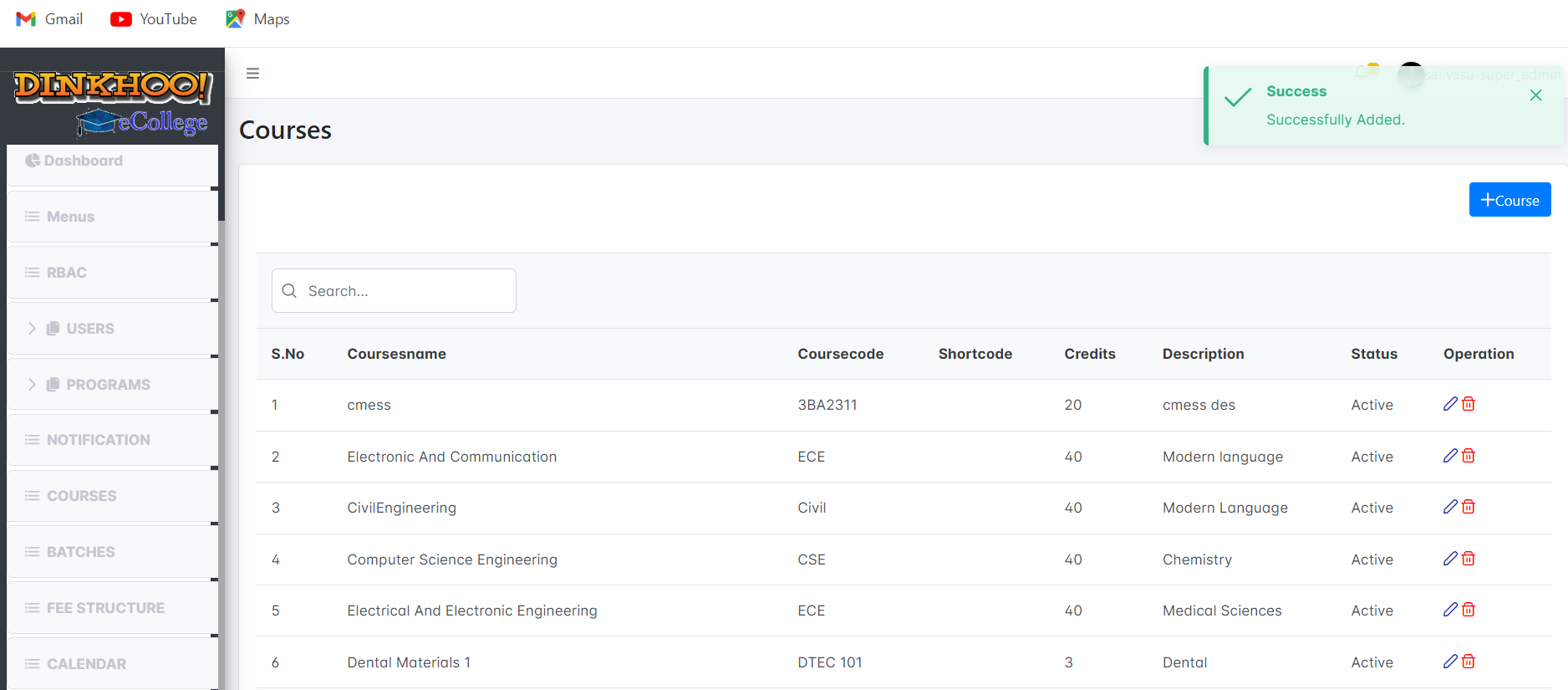Click the Status column header
The width and height of the screenshot is (1568, 690).
click(x=1373, y=354)
